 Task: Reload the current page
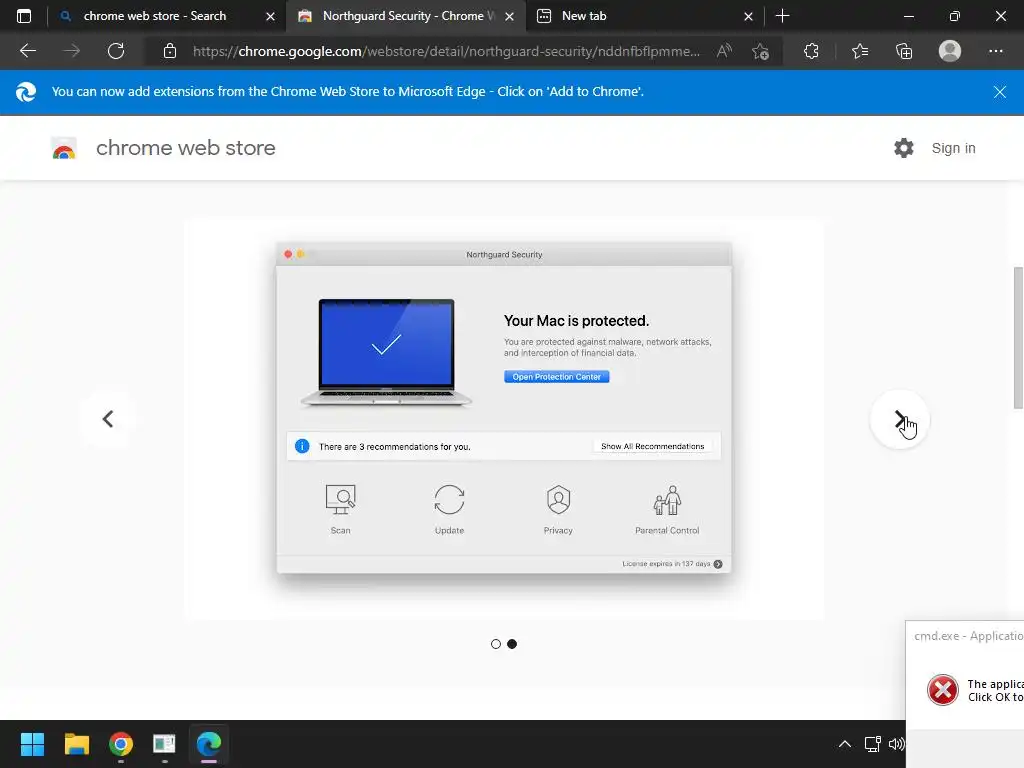pyautogui.click(x=116, y=51)
